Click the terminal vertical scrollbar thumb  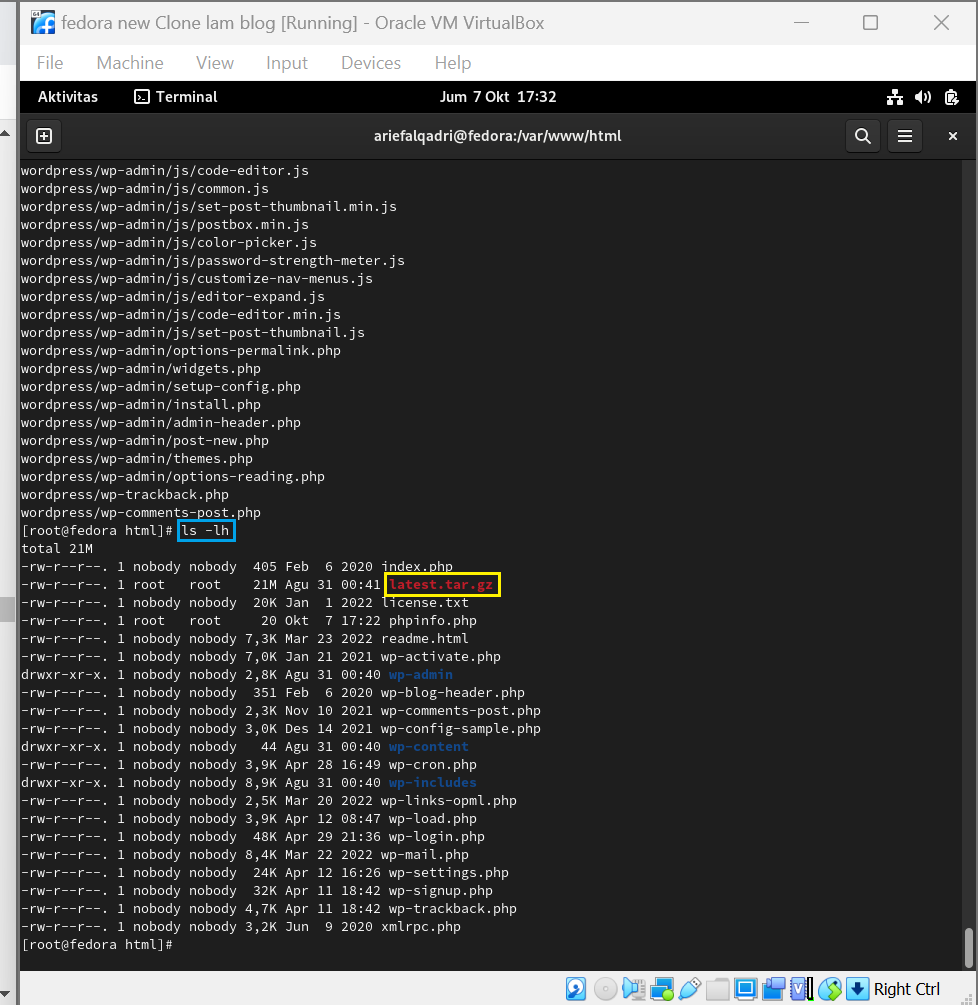pyautogui.click(x=968, y=947)
